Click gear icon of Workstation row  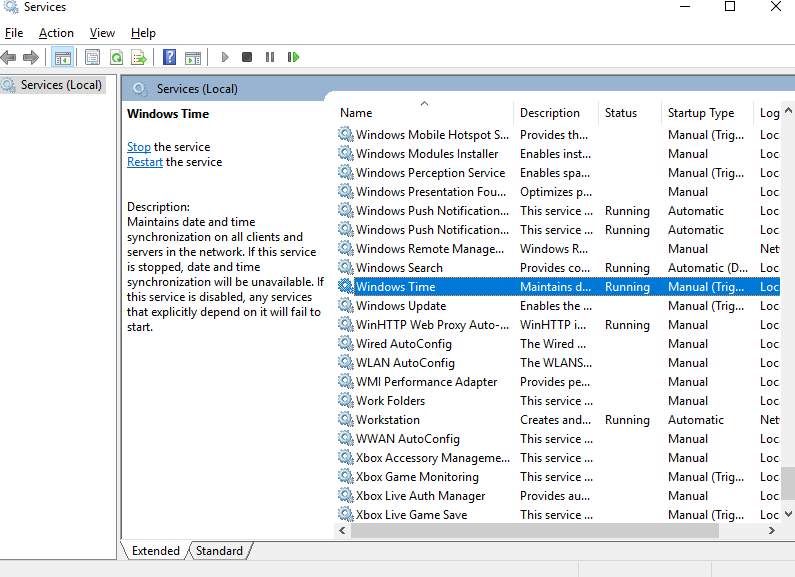tap(345, 419)
